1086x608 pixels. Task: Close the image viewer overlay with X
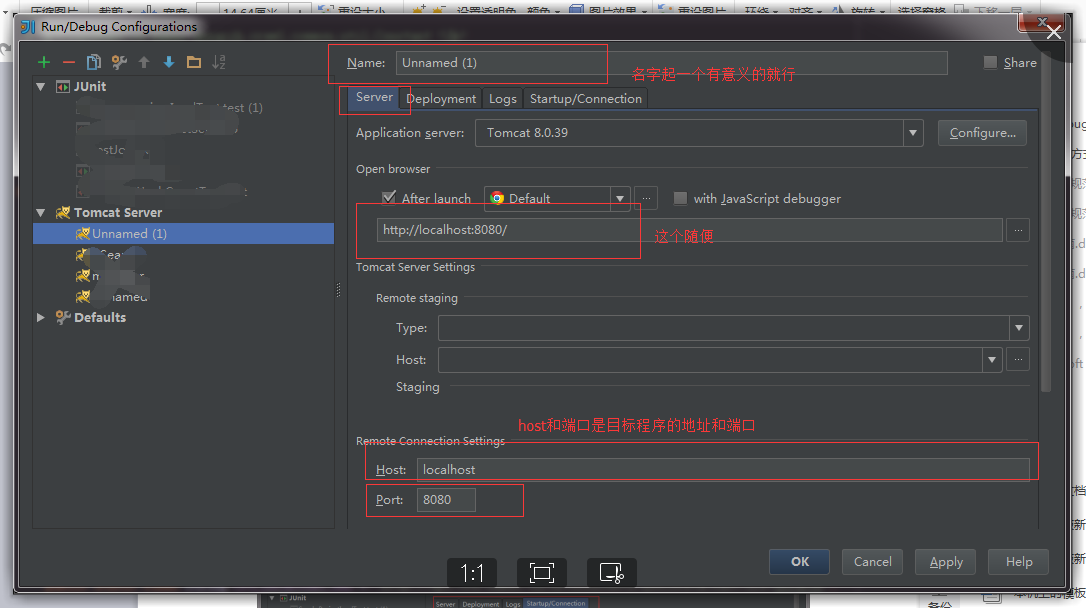tap(1053, 32)
